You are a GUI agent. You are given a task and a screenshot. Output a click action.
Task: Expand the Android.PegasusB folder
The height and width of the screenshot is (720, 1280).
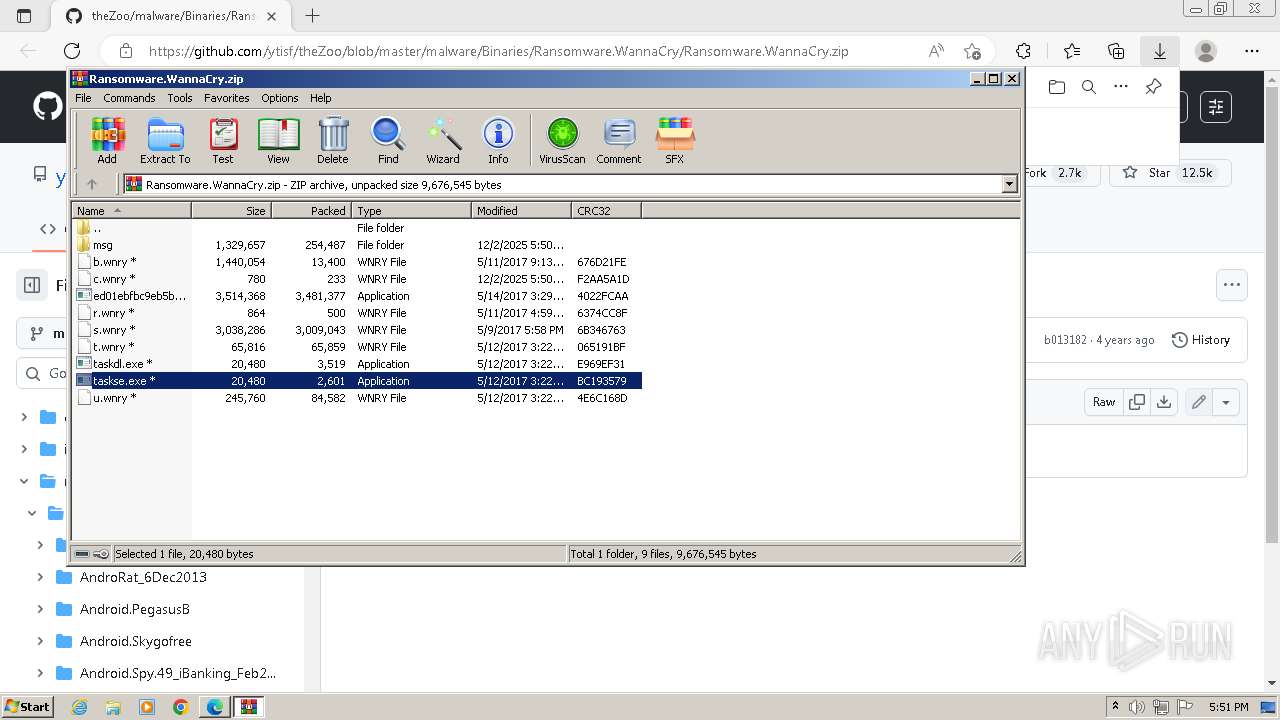click(x=40, y=609)
